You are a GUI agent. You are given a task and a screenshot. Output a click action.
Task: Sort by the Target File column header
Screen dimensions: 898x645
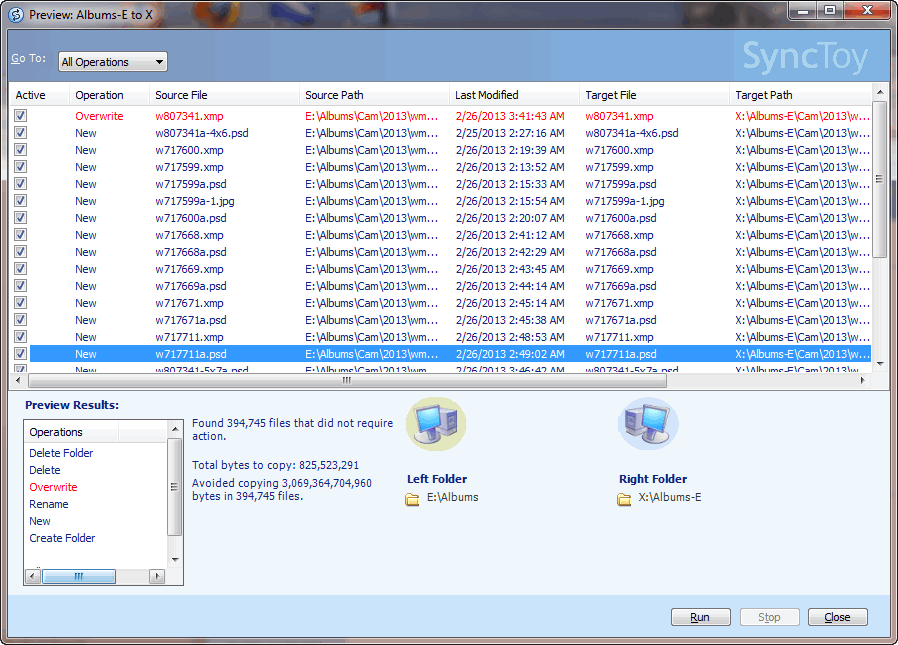[654, 95]
